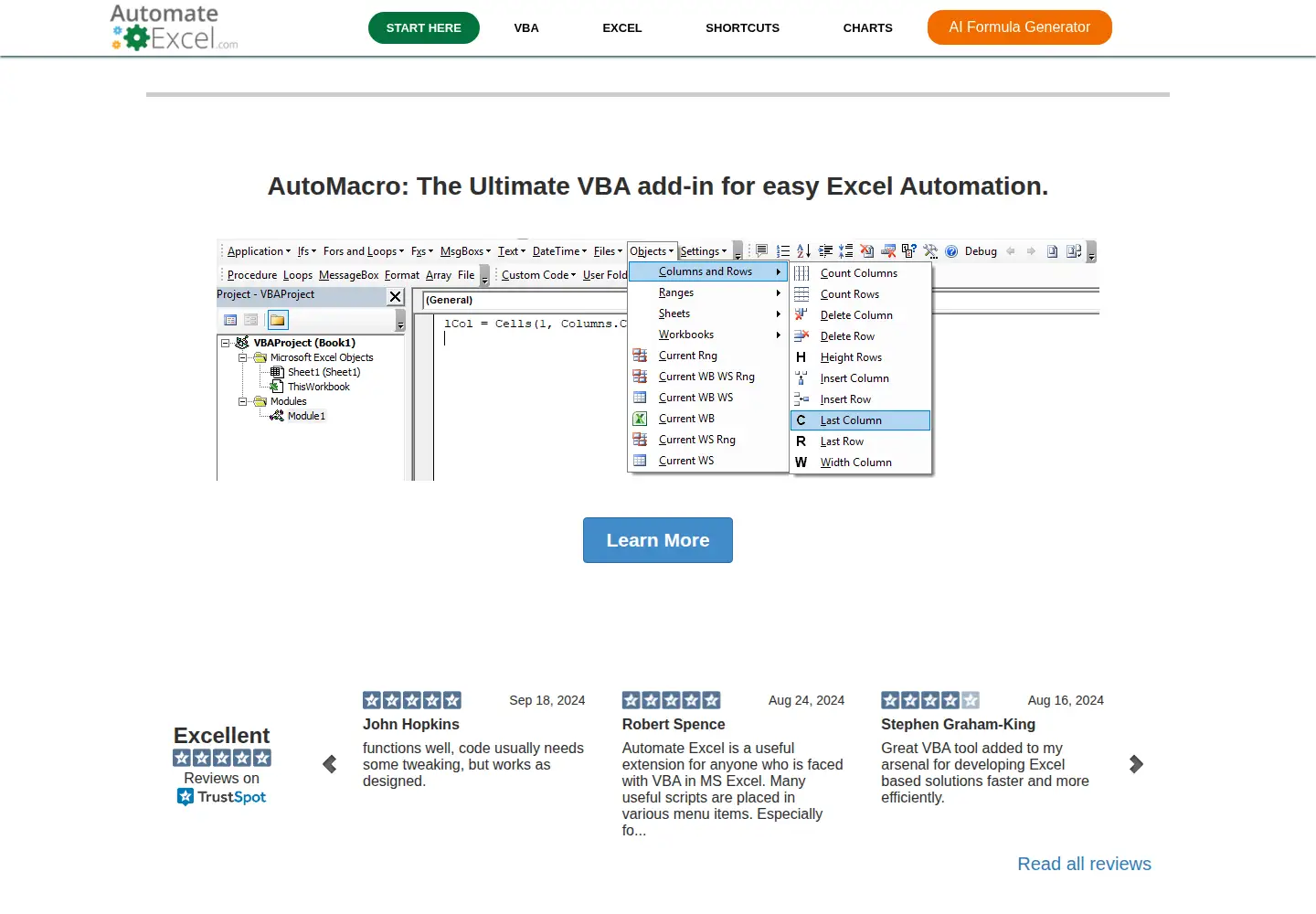Collapse the VBAProject (Book1) tree node
The width and height of the screenshot is (1316, 914).
coord(225,344)
